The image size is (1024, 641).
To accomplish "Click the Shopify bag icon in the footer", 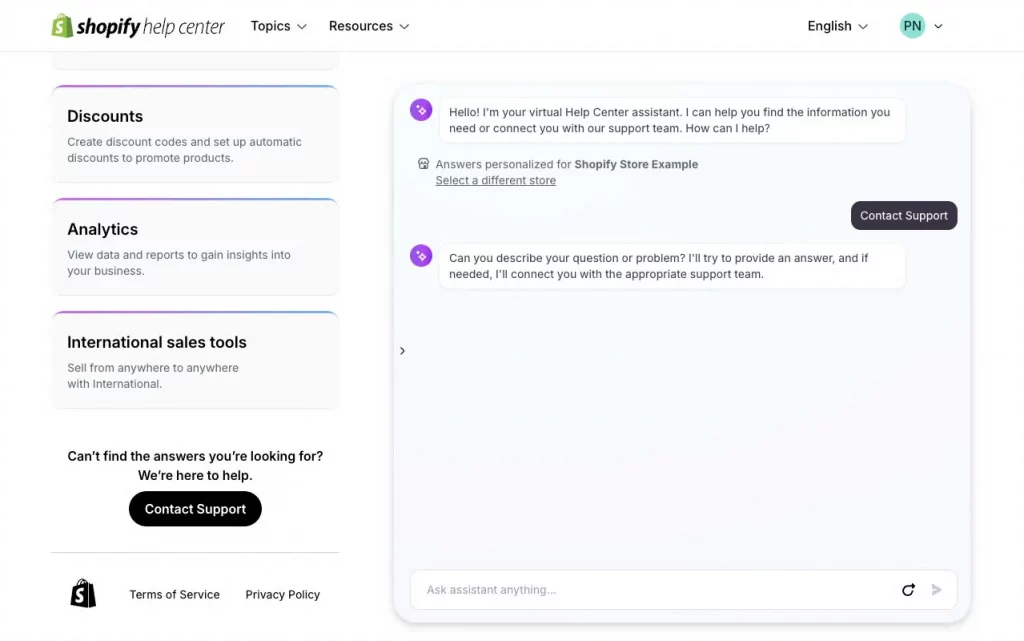I will pyautogui.click(x=83, y=593).
